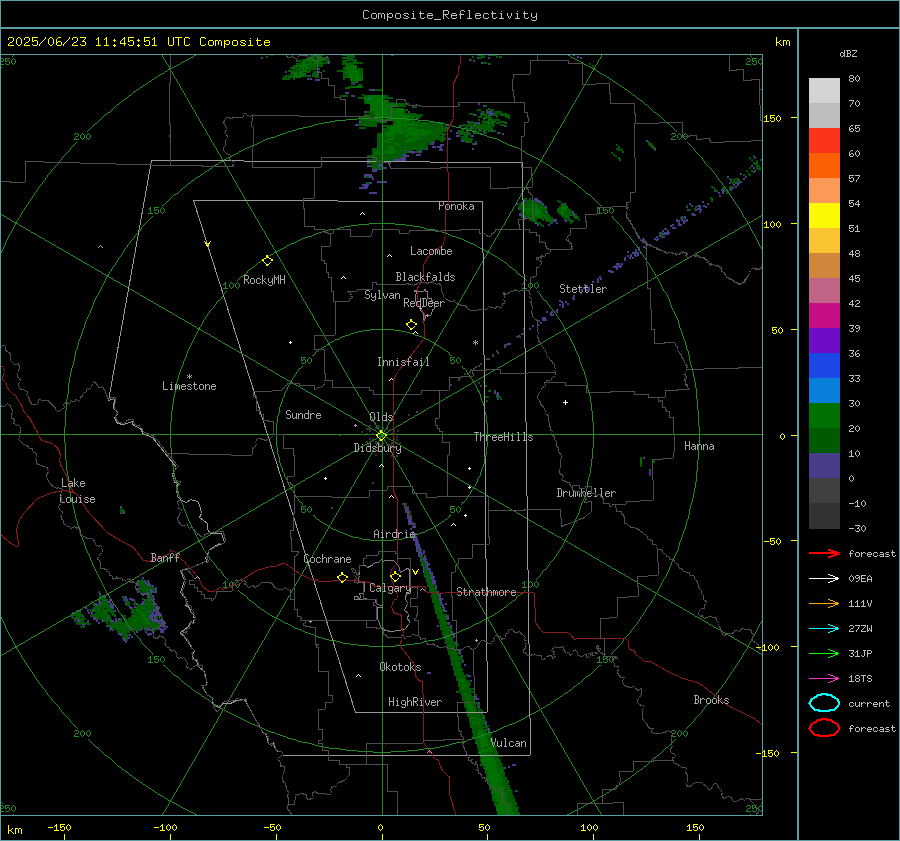This screenshot has height=841, width=900.
Task: Click the yellow diamond marker near Cochrane
Action: click(343, 577)
